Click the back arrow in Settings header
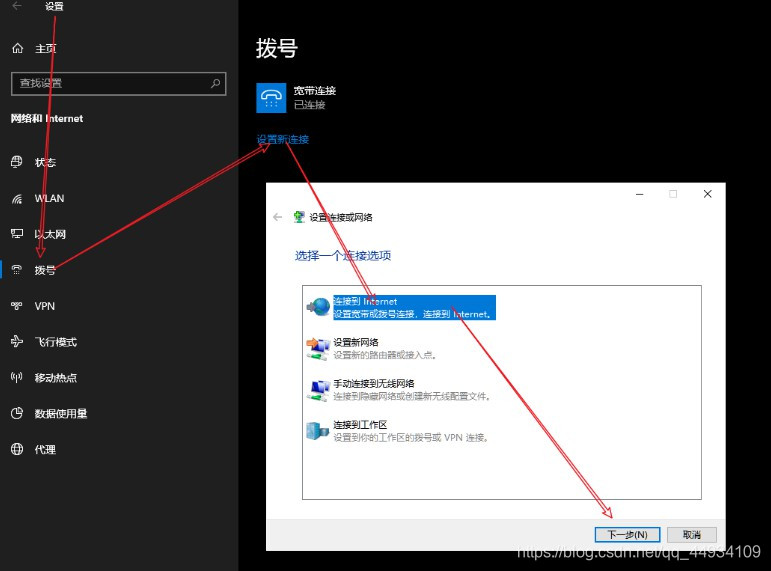 pyautogui.click(x=17, y=6)
